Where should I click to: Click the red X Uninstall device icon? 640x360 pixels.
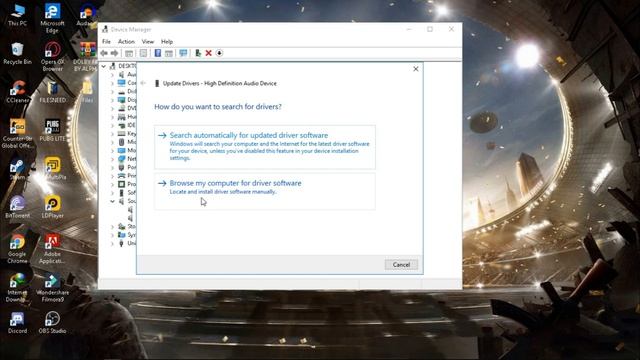(x=209, y=53)
